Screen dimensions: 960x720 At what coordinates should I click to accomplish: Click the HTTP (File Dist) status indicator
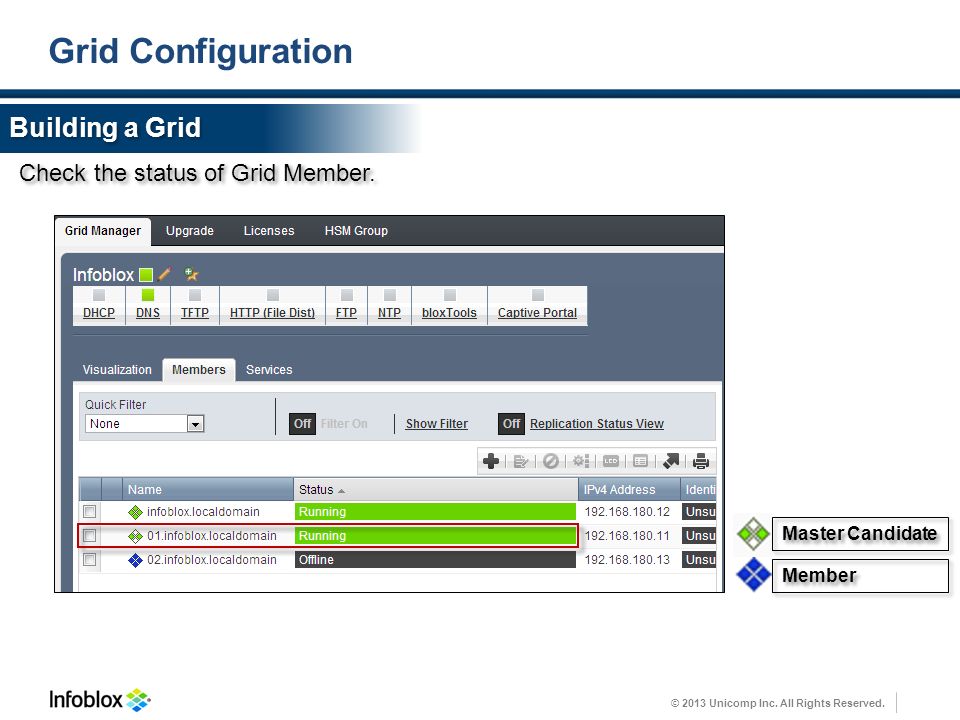pyautogui.click(x=273, y=296)
